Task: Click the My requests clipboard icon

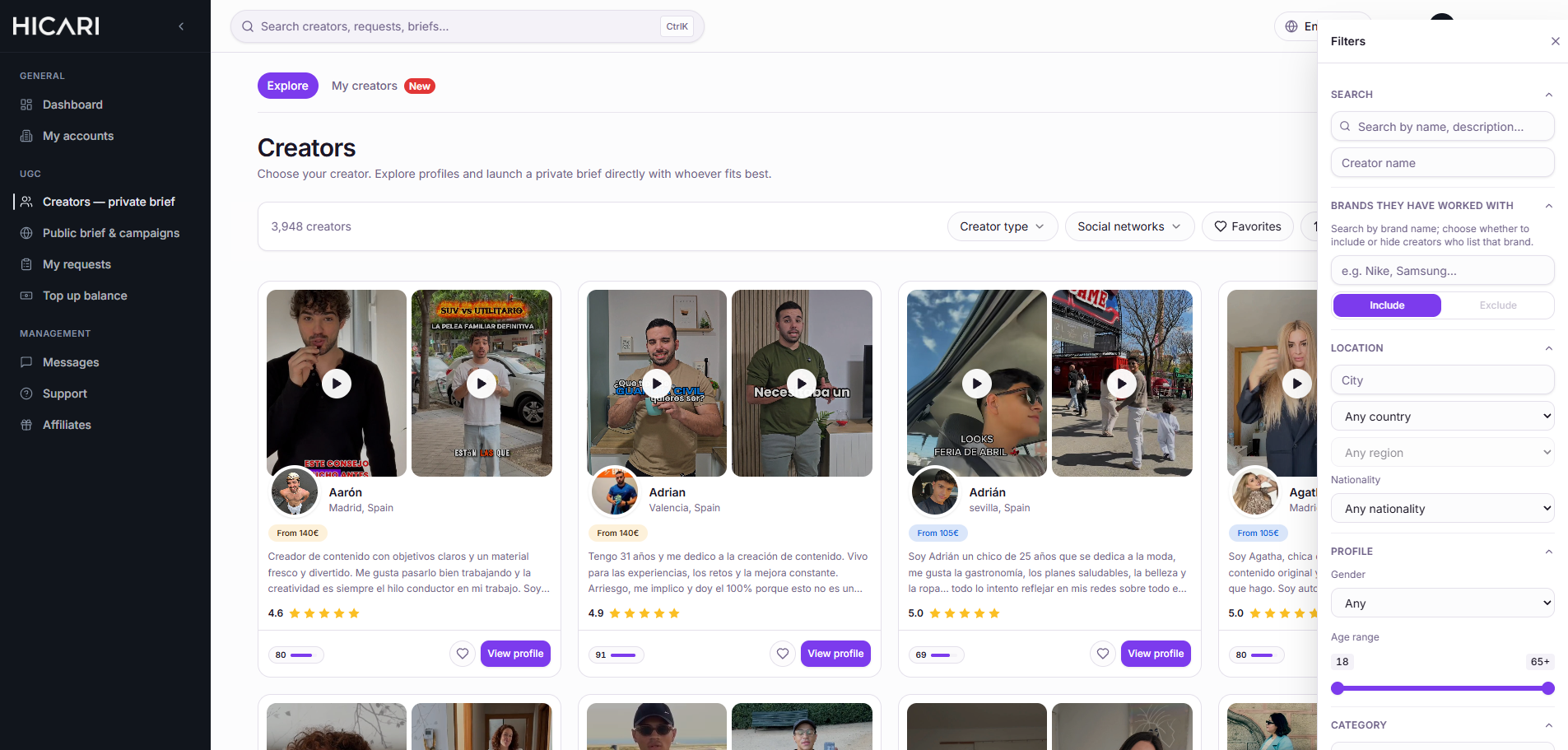Action: pyautogui.click(x=26, y=264)
